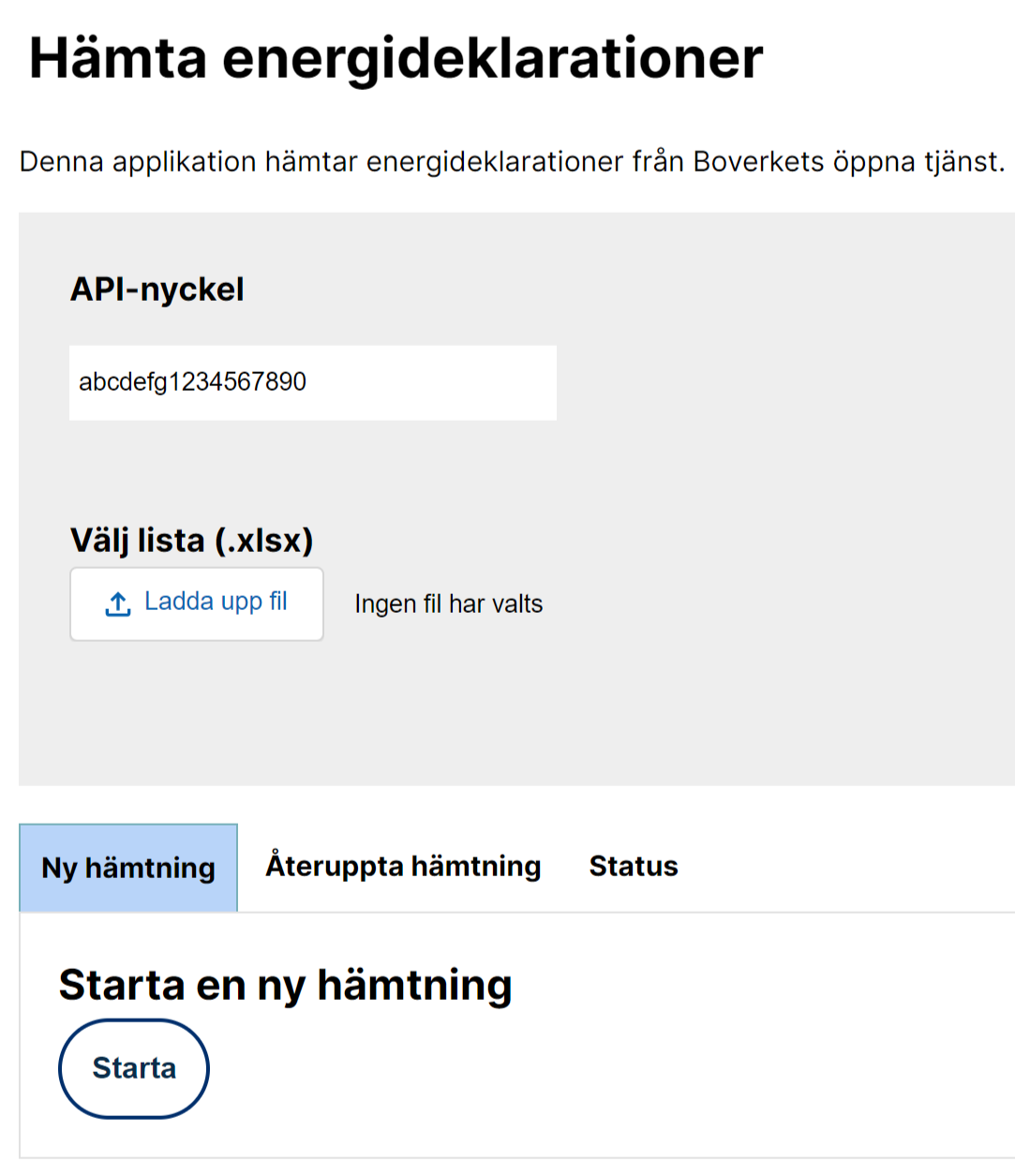Click the Ingen fil har valts text
1015x1176 pixels.
click(x=449, y=604)
